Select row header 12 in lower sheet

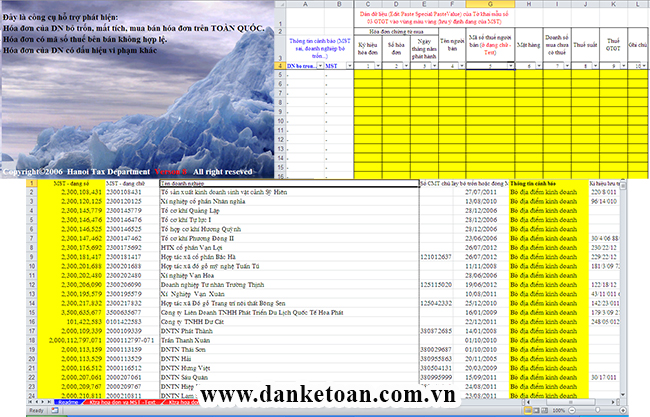32,285
